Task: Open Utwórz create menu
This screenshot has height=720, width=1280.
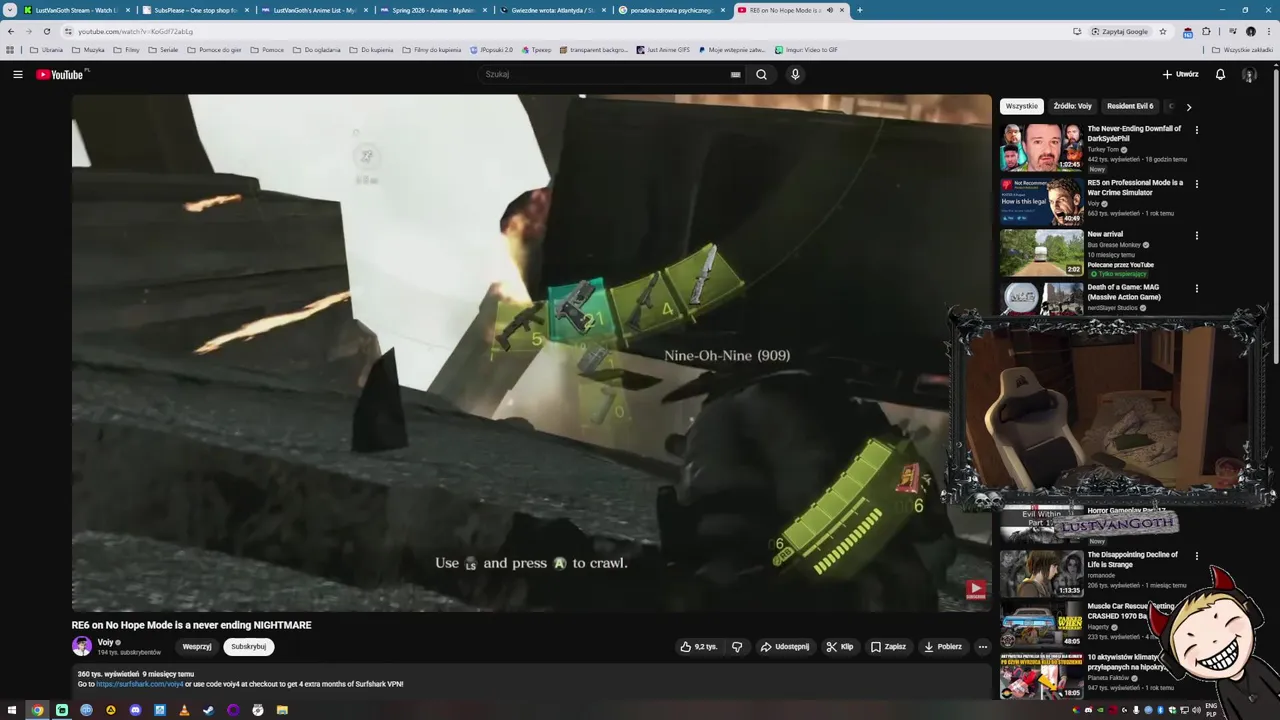Action: (x=1180, y=74)
